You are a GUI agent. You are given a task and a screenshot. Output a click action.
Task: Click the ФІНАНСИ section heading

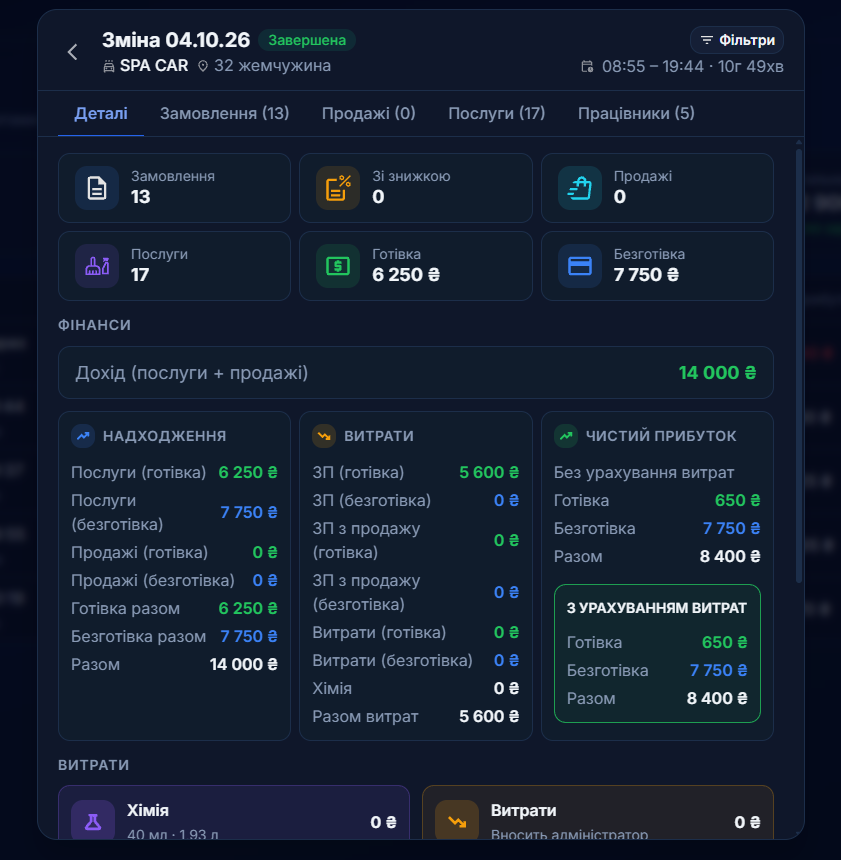tap(94, 325)
